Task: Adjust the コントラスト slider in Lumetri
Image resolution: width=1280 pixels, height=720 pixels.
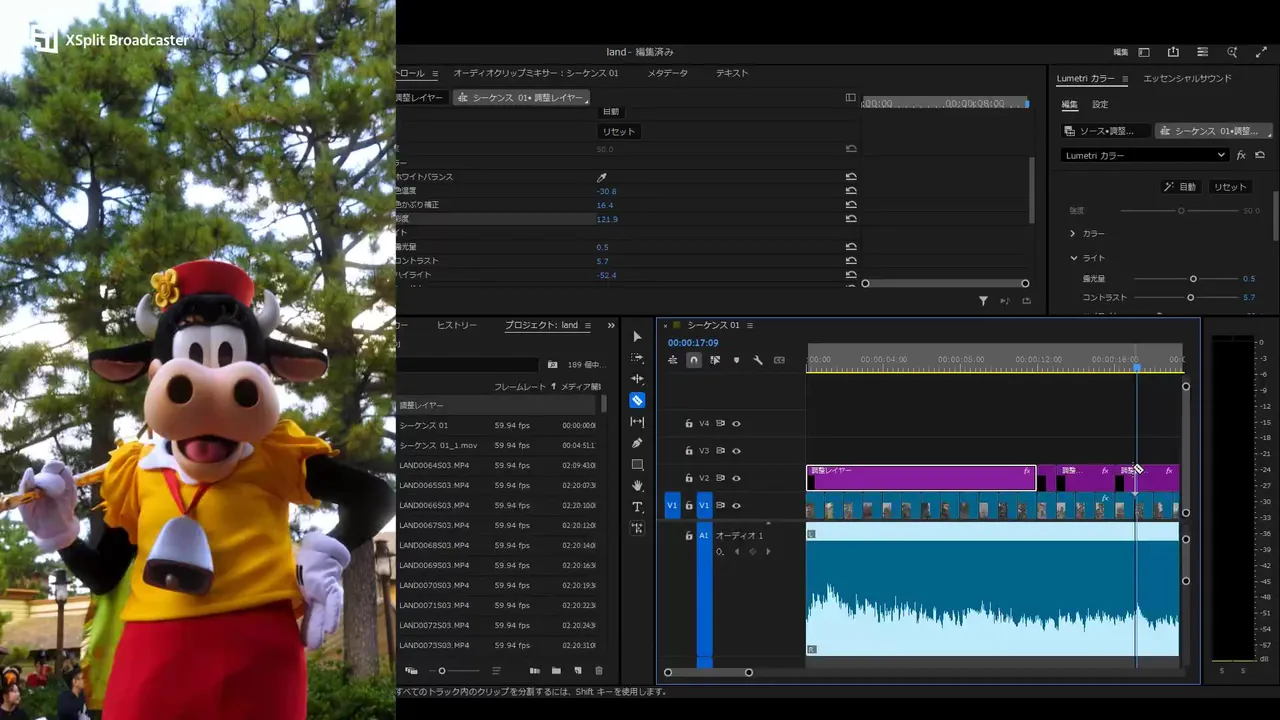Action: 1190,297
